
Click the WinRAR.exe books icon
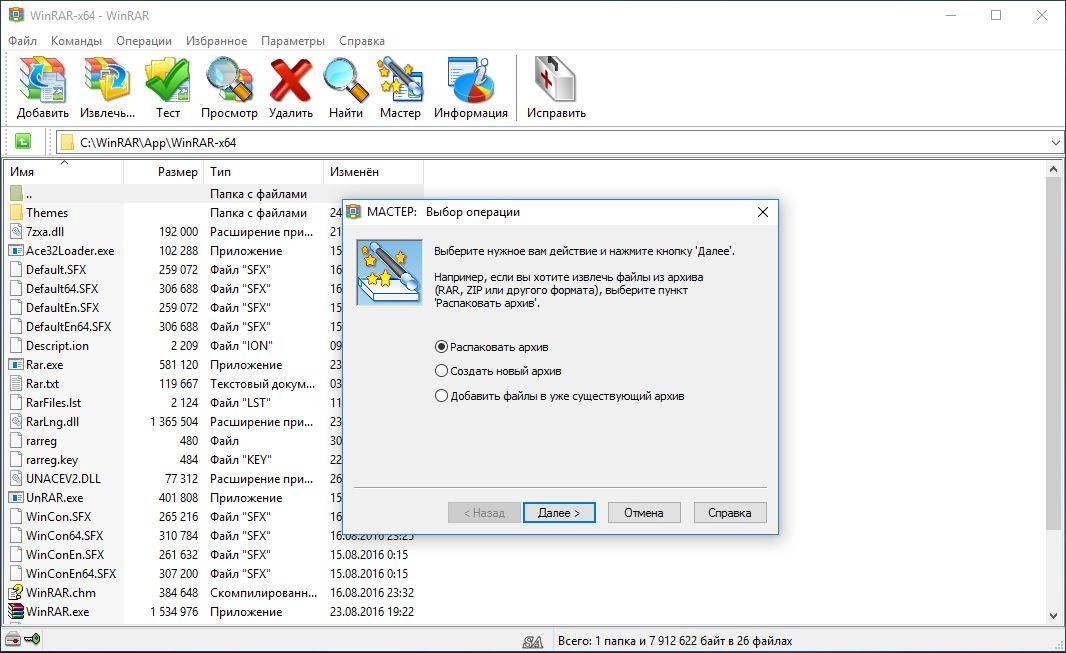click(x=16, y=612)
